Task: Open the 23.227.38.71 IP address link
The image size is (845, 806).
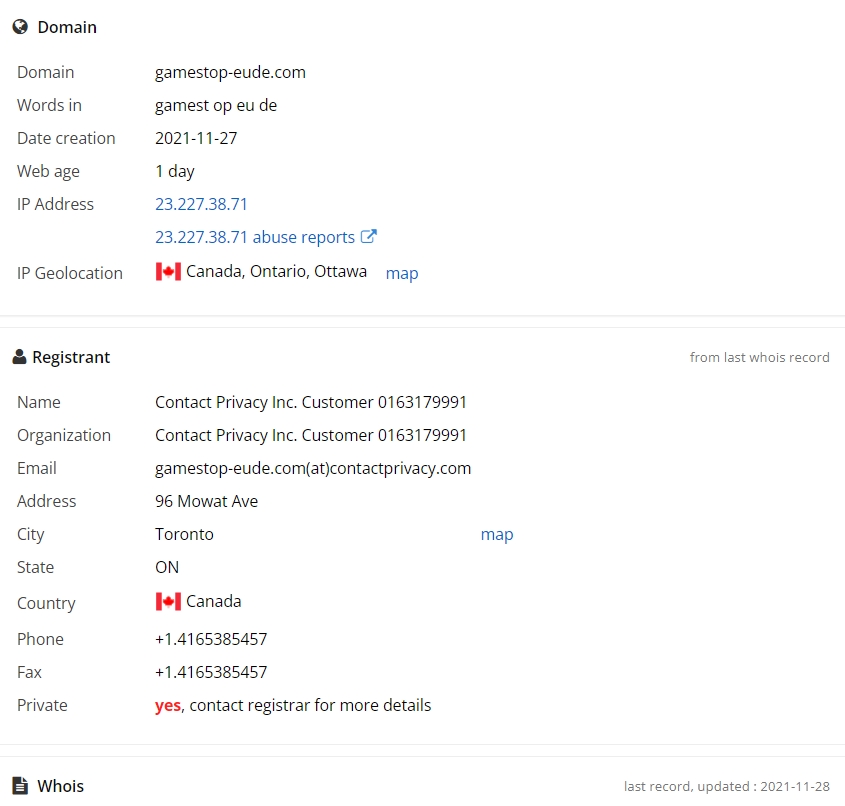Action: (201, 204)
